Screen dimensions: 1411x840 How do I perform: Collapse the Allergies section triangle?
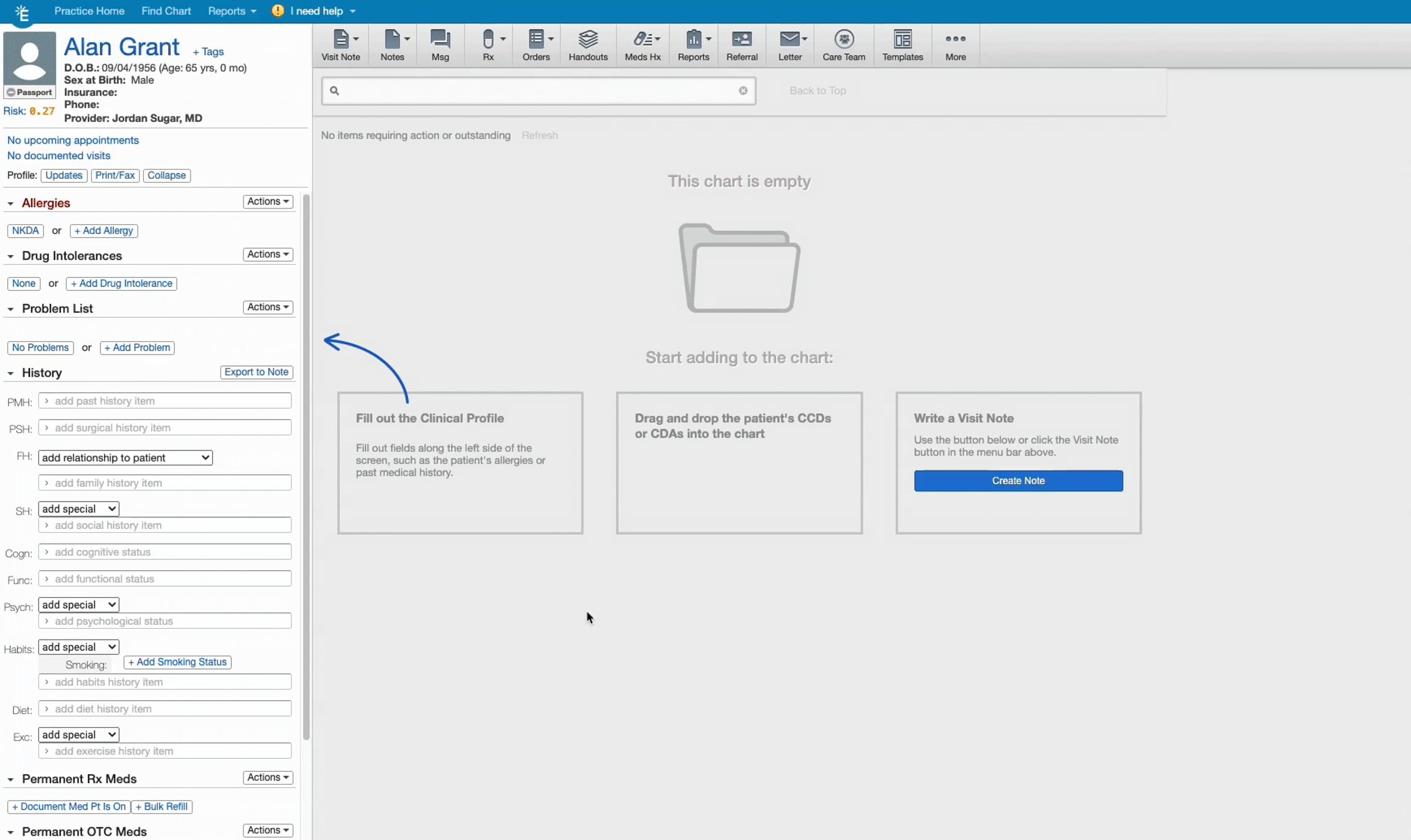pyautogui.click(x=11, y=203)
